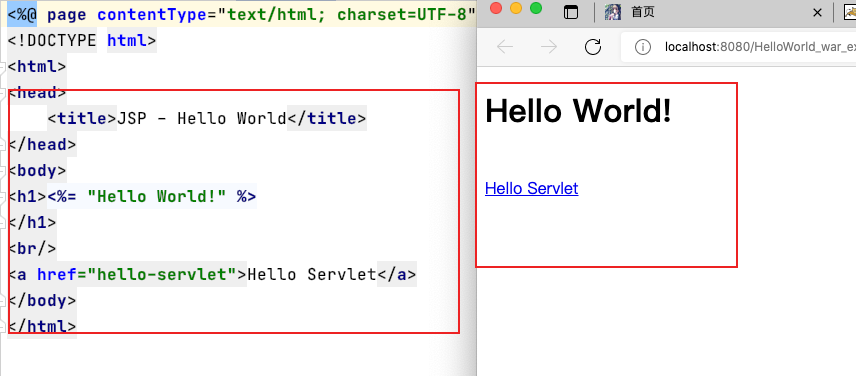
Task: Click the closing </body> tag line
Action: point(42,301)
